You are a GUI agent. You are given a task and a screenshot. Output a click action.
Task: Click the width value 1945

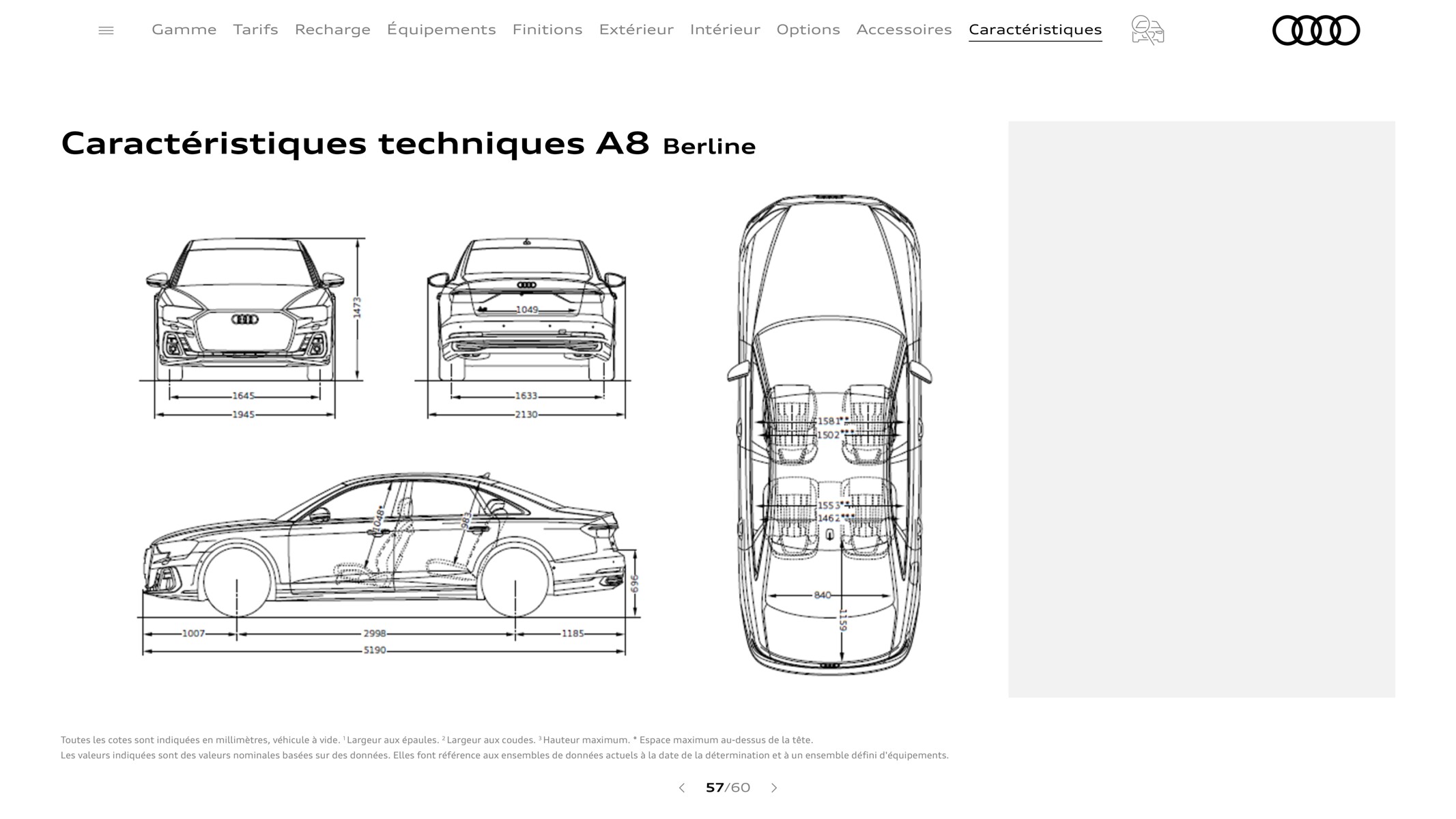coord(243,414)
